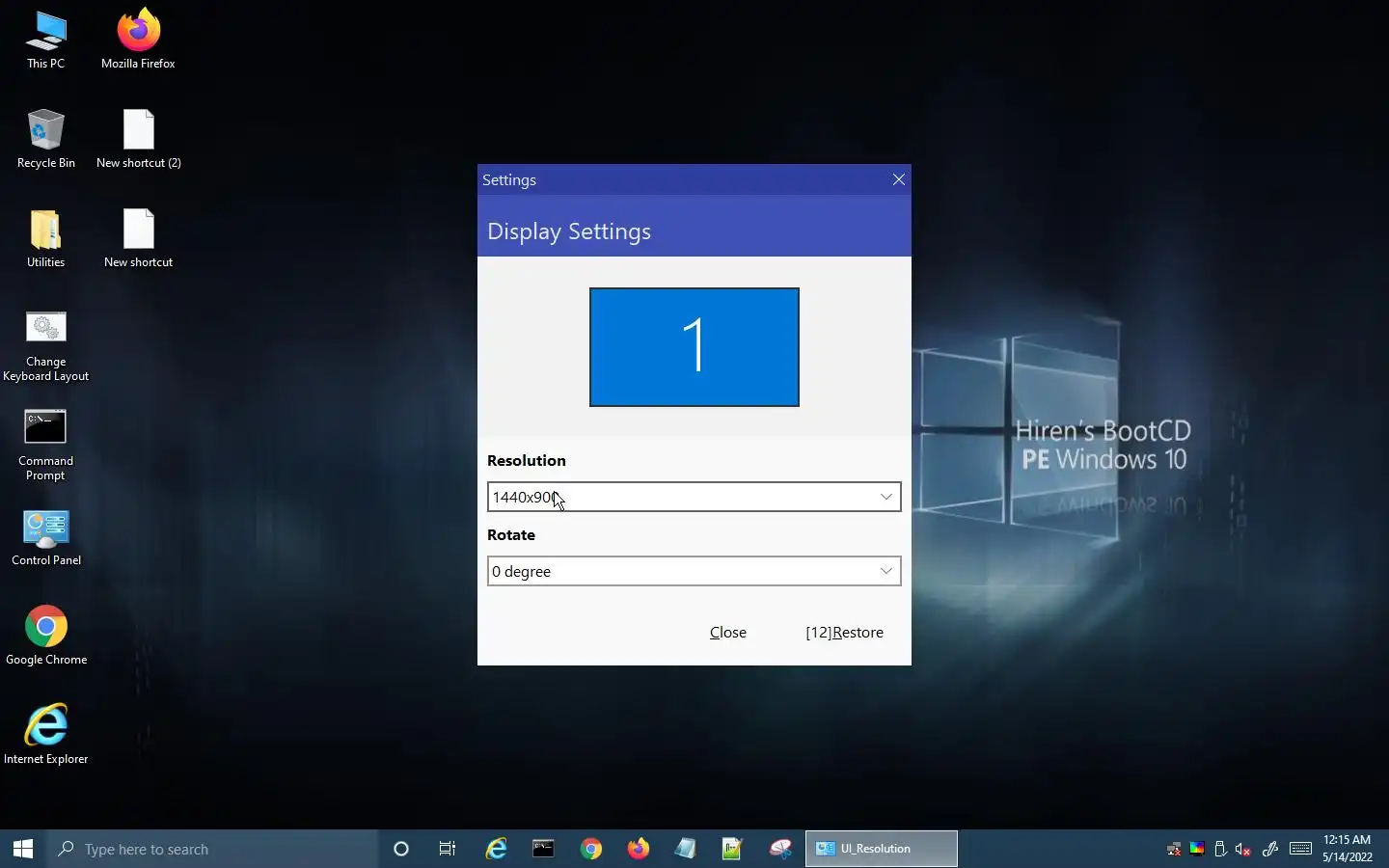This screenshot has width=1389, height=868.
Task: Open Task View on the taskbar
Action: tap(448, 849)
